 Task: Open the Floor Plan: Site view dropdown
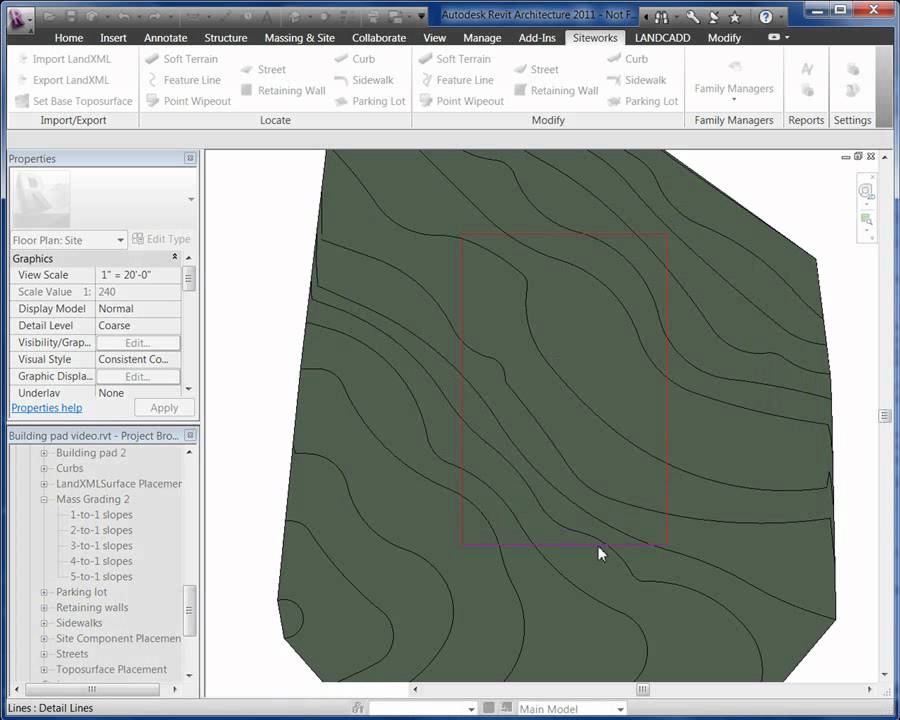point(120,240)
